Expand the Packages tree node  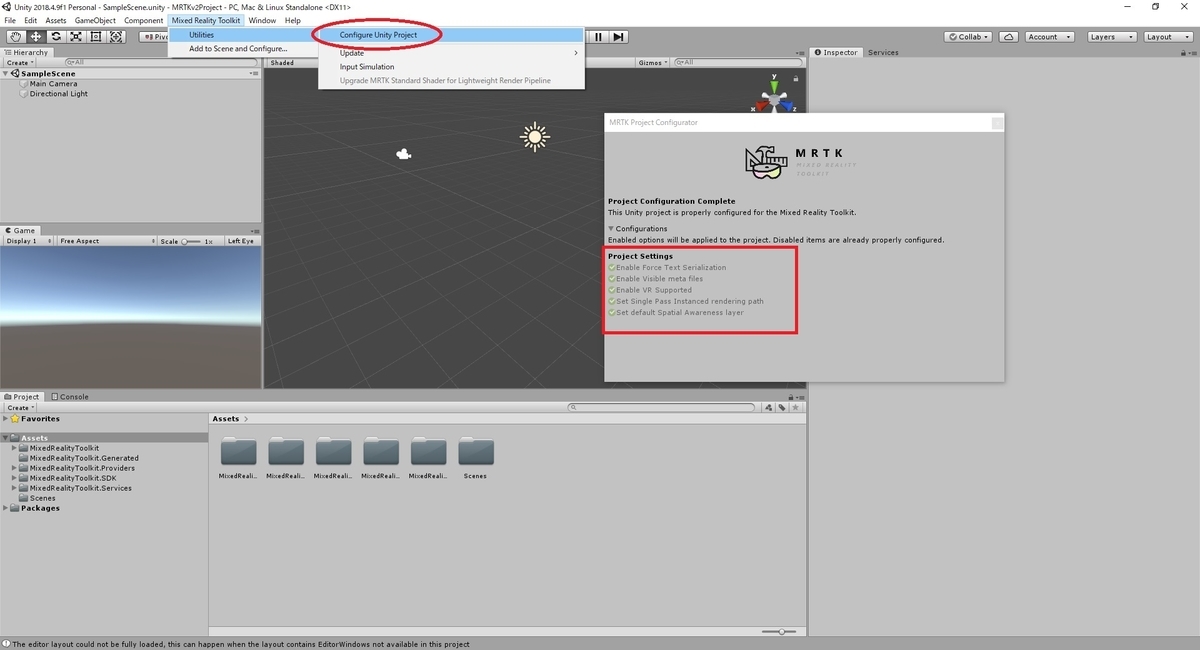point(5,508)
